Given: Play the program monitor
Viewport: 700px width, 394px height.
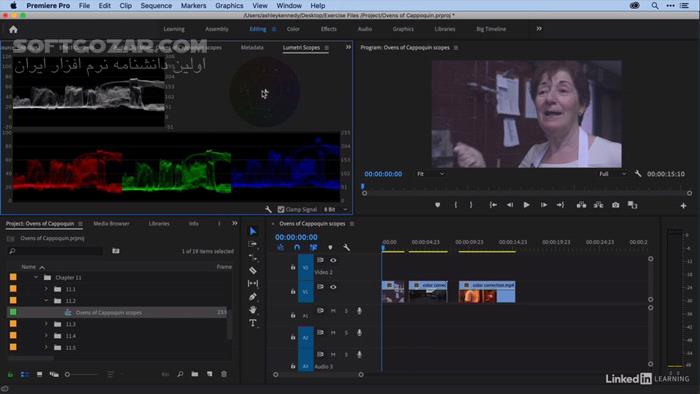Looking at the screenshot, I should pos(527,205).
